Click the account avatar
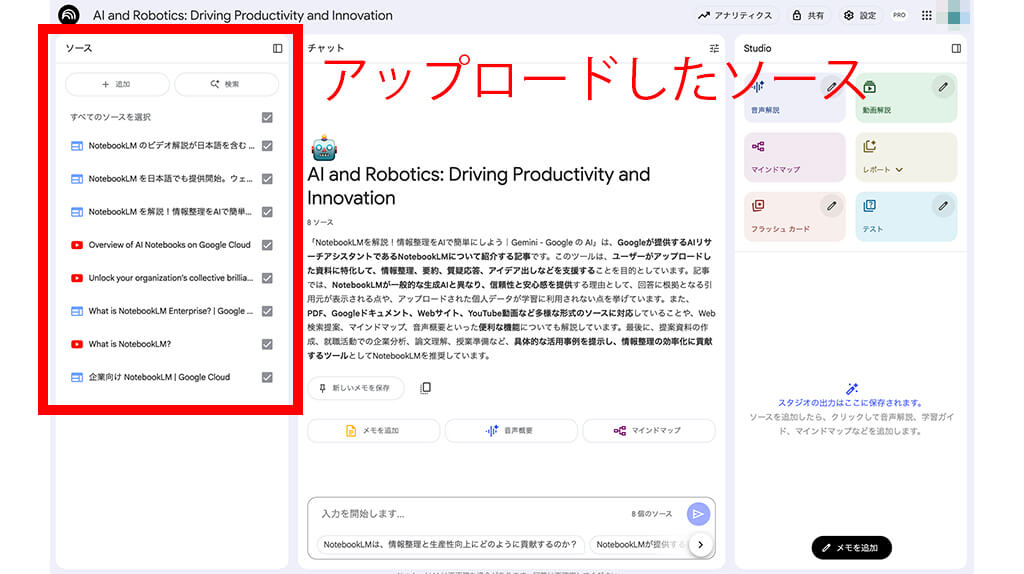This screenshot has width=1024, height=574. point(955,14)
